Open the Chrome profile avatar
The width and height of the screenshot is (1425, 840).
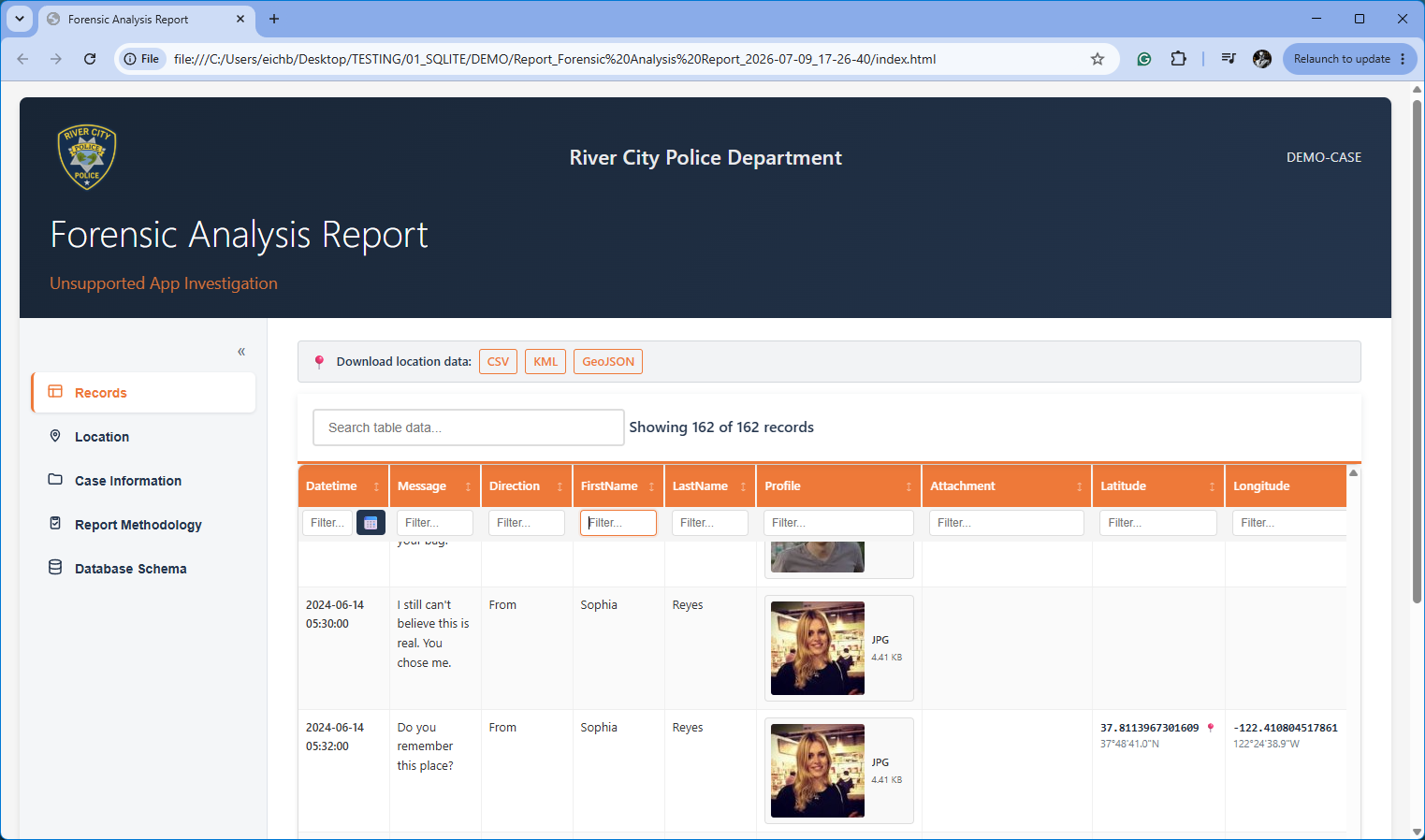1262,59
